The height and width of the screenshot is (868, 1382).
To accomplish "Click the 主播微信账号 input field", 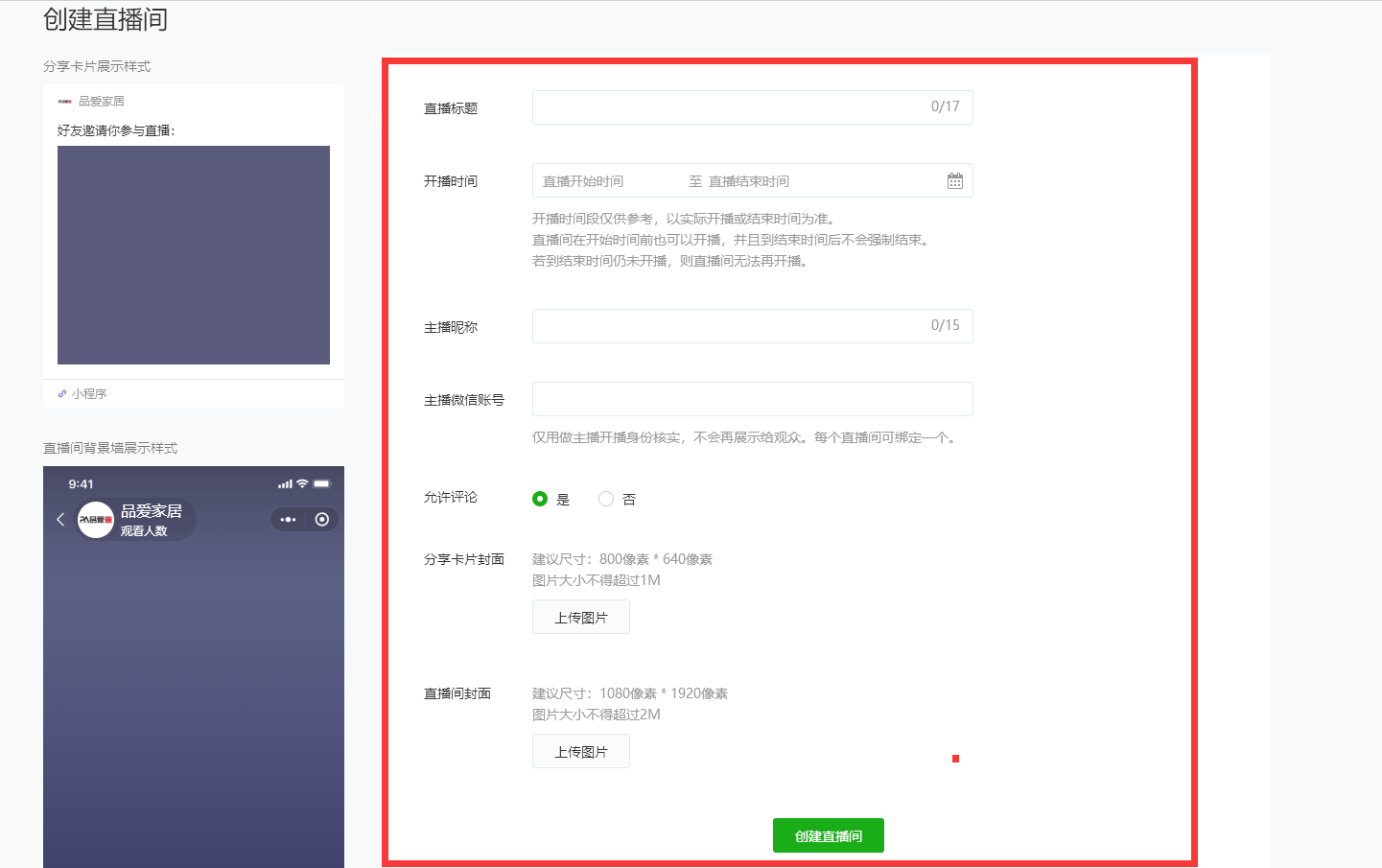I will pos(752,399).
